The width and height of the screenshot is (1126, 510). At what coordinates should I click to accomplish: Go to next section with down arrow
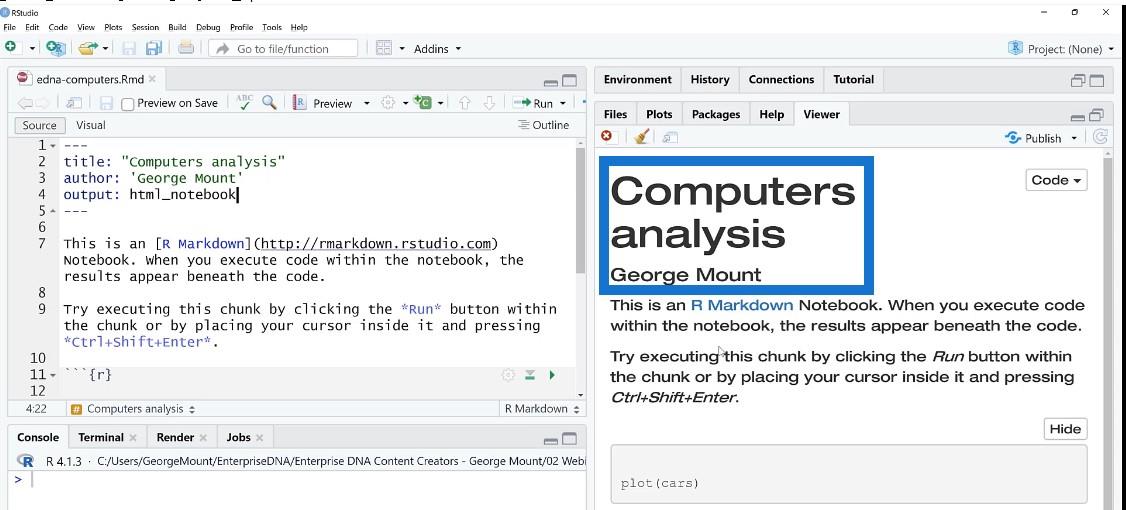[489, 103]
